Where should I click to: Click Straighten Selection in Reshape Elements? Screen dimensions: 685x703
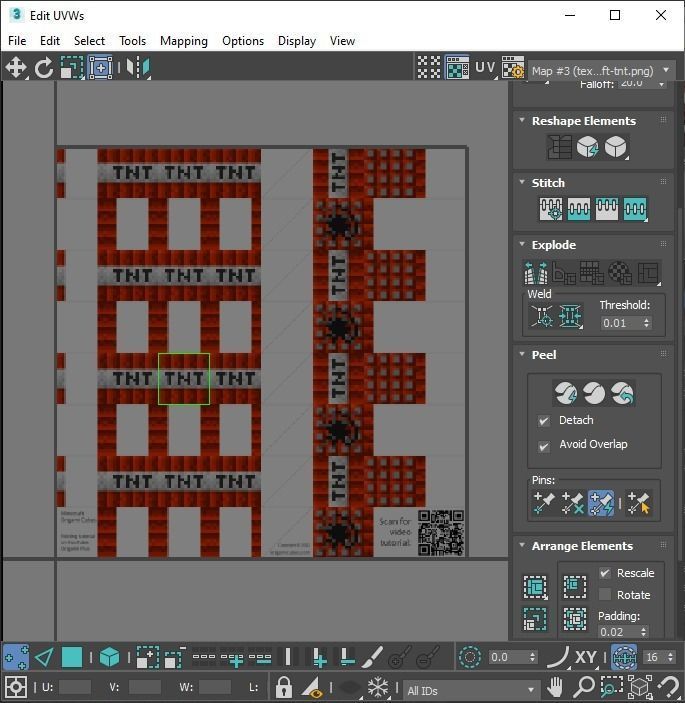coord(559,147)
